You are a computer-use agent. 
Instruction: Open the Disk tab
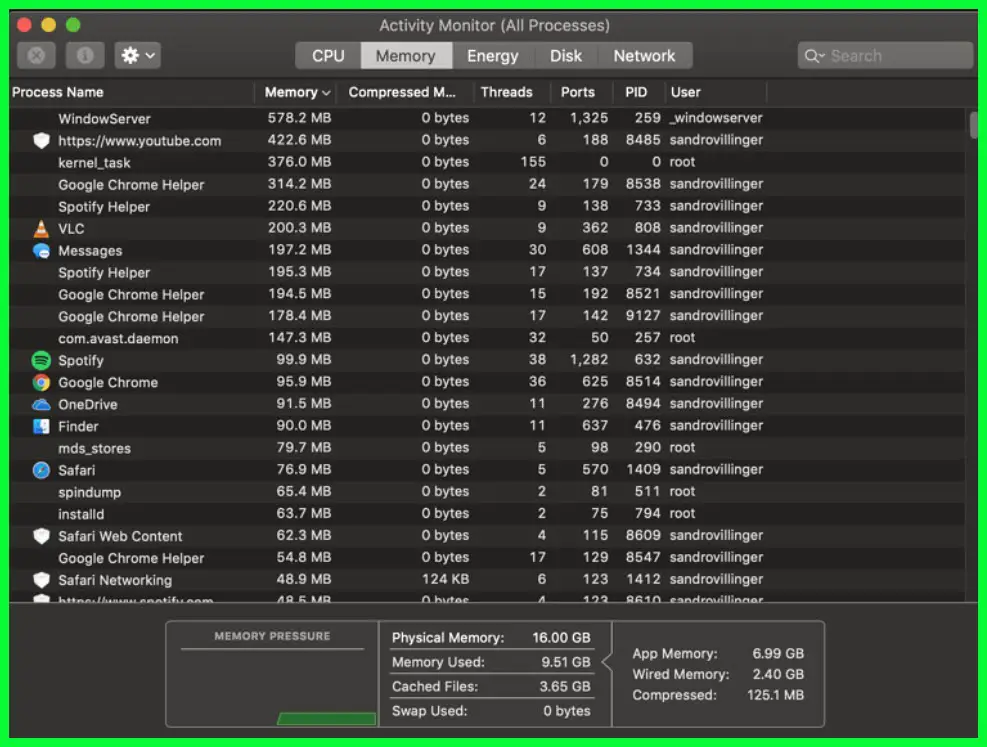click(x=565, y=55)
